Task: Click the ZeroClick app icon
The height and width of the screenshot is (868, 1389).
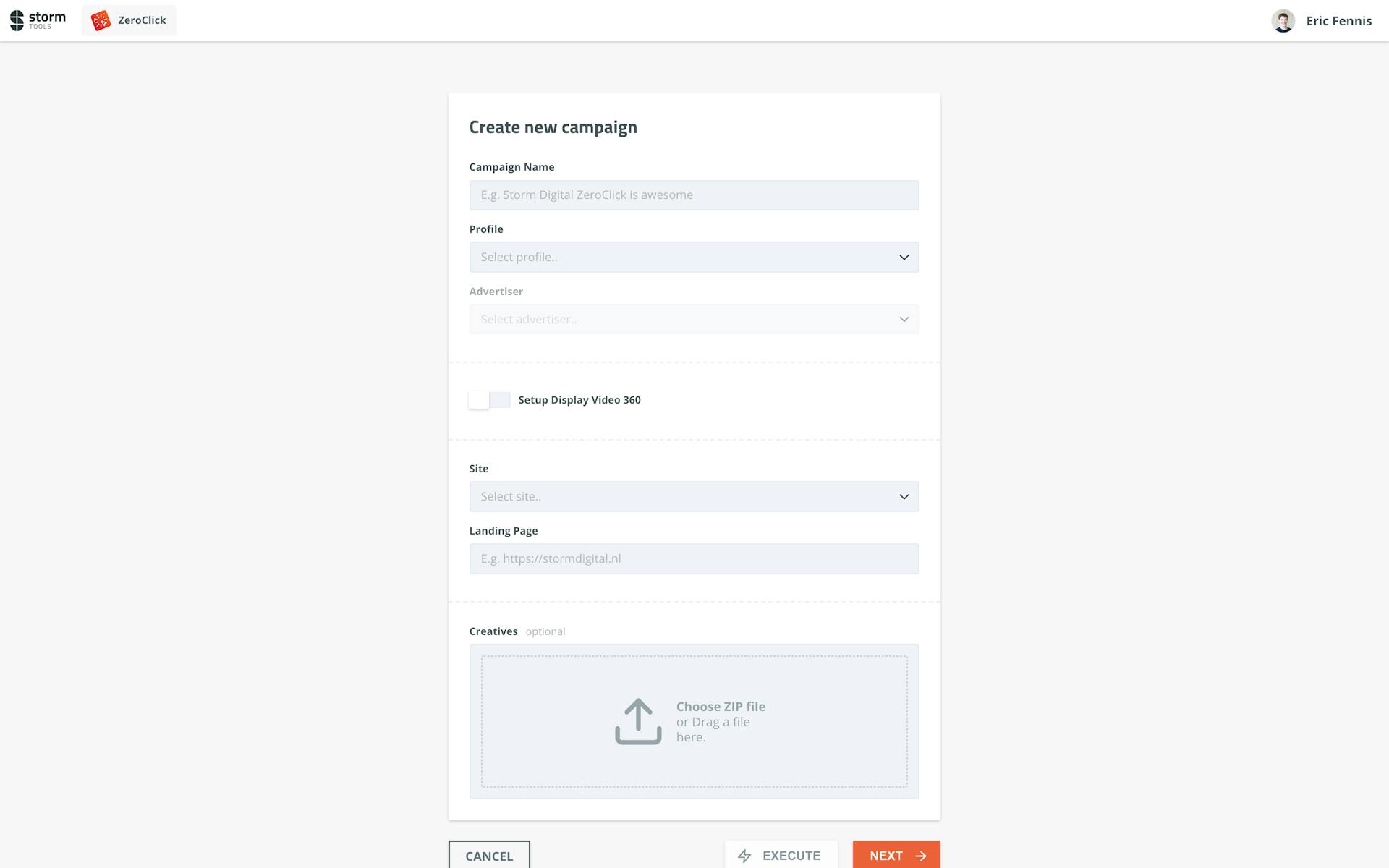Action: click(101, 20)
